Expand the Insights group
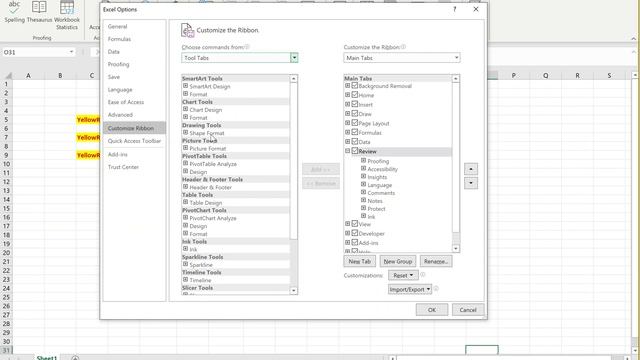The image size is (640, 360). click(363, 177)
